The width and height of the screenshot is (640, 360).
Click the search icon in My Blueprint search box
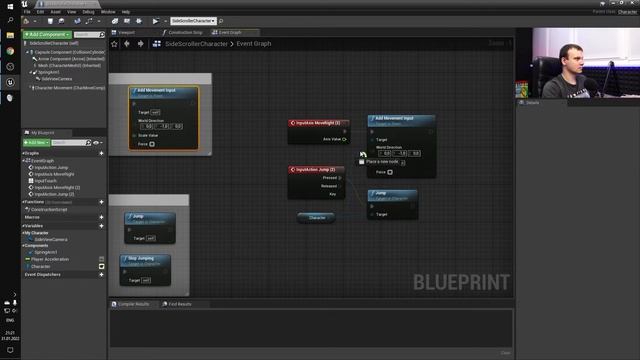88,142
